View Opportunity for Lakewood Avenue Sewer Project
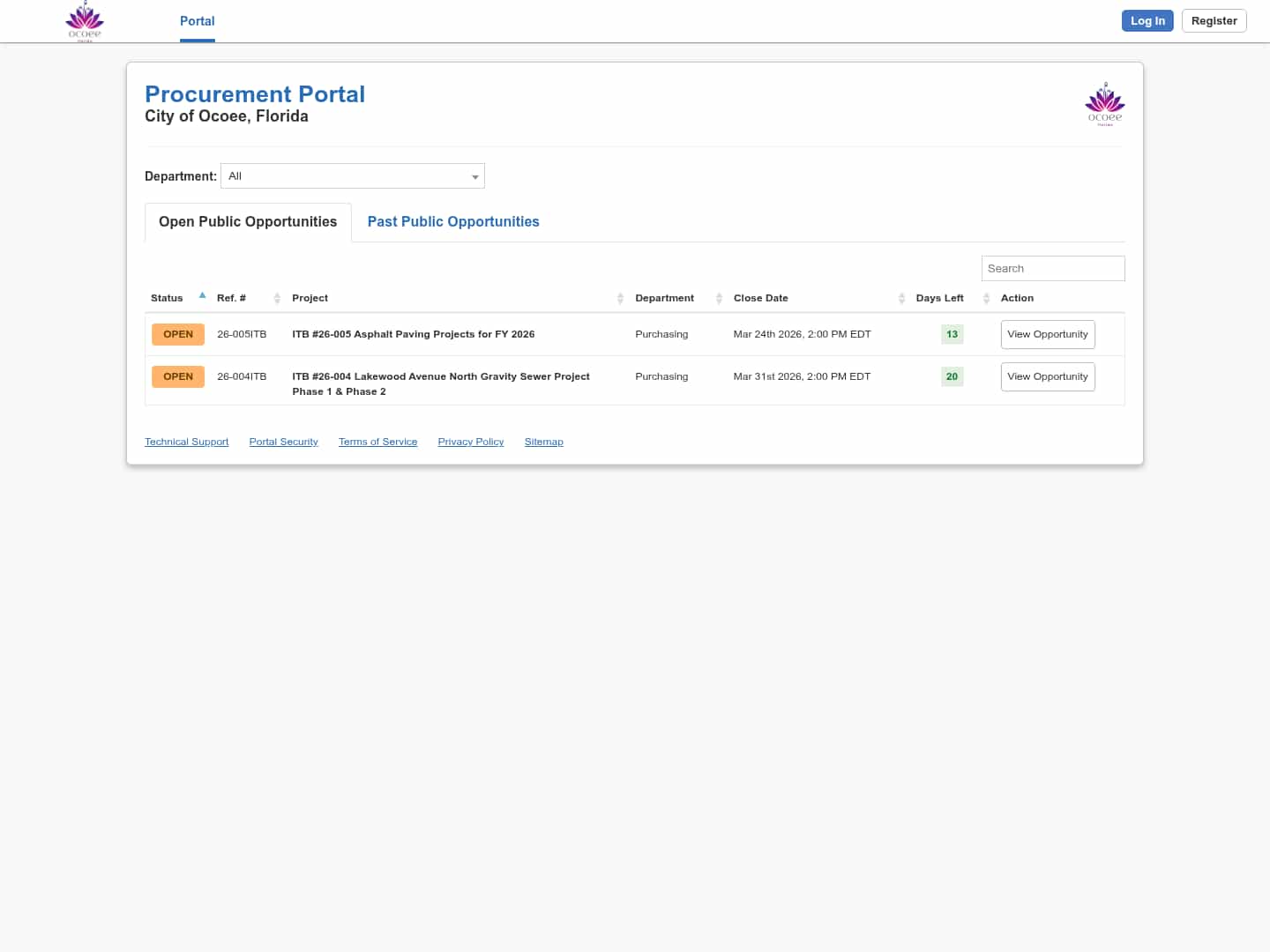Image resolution: width=1270 pixels, height=952 pixels. (x=1047, y=376)
